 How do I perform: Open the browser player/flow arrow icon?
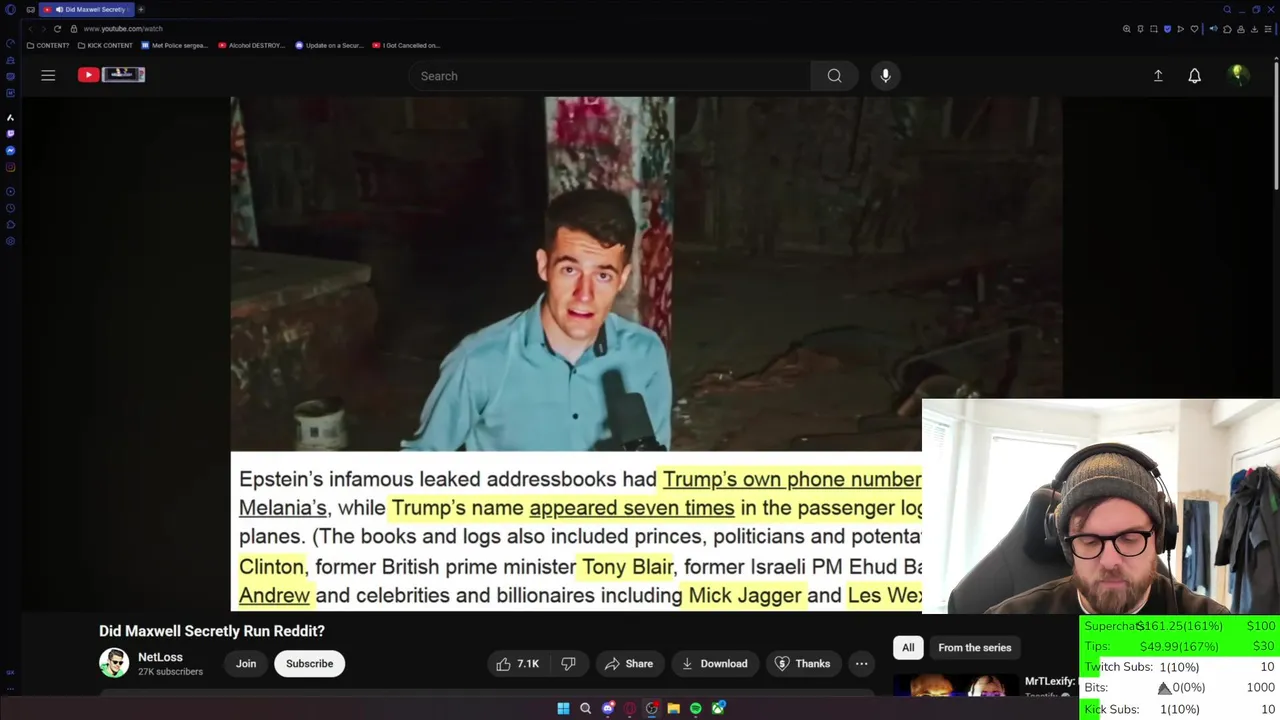[x=1180, y=29]
